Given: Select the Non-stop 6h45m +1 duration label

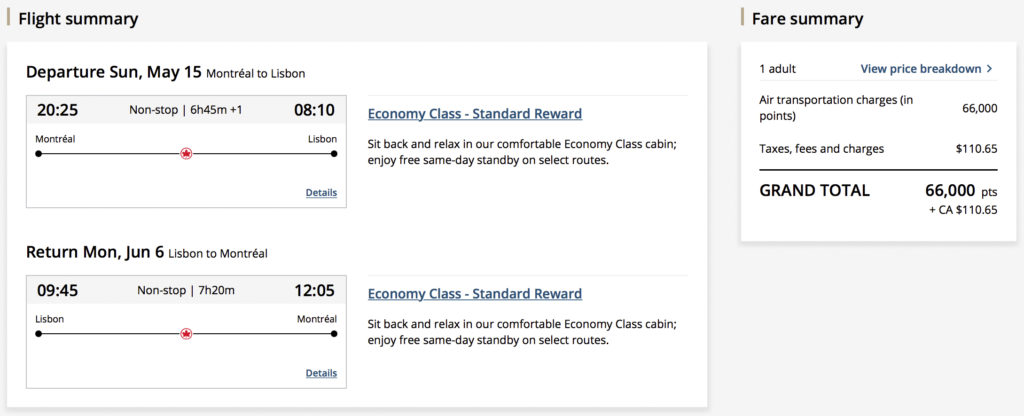Looking at the screenshot, I should (186, 110).
